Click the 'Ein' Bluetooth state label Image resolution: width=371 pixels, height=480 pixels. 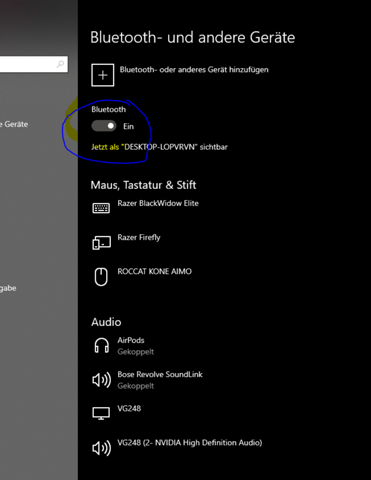coord(128,126)
